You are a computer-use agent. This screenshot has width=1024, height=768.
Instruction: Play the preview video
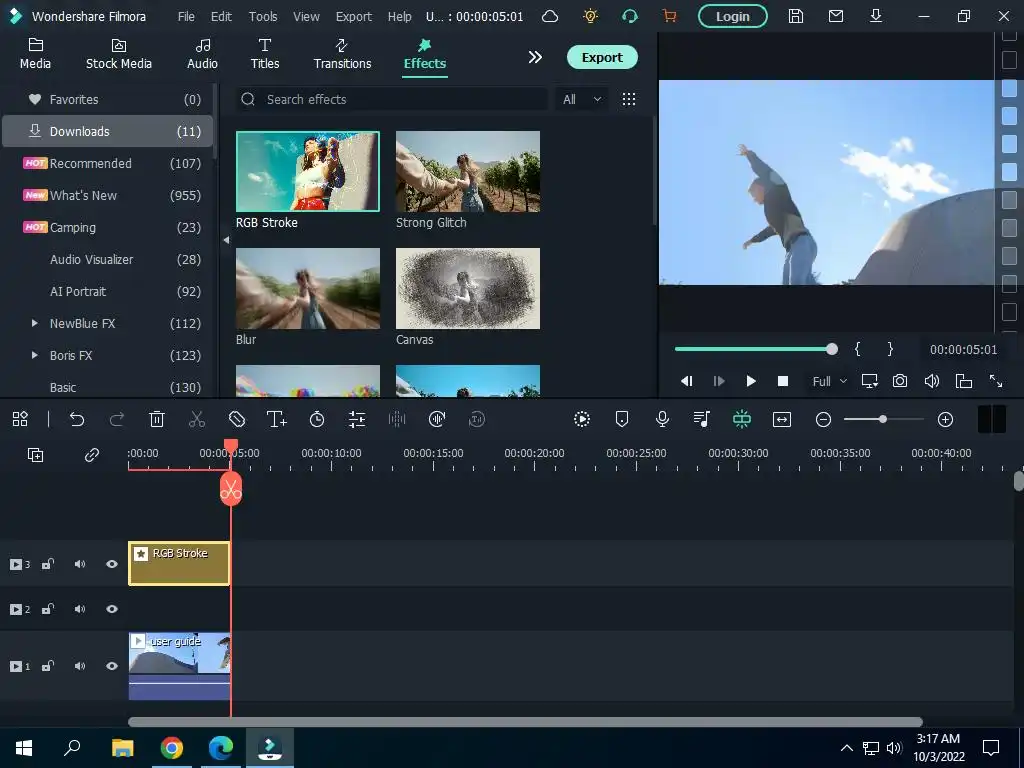(751, 381)
